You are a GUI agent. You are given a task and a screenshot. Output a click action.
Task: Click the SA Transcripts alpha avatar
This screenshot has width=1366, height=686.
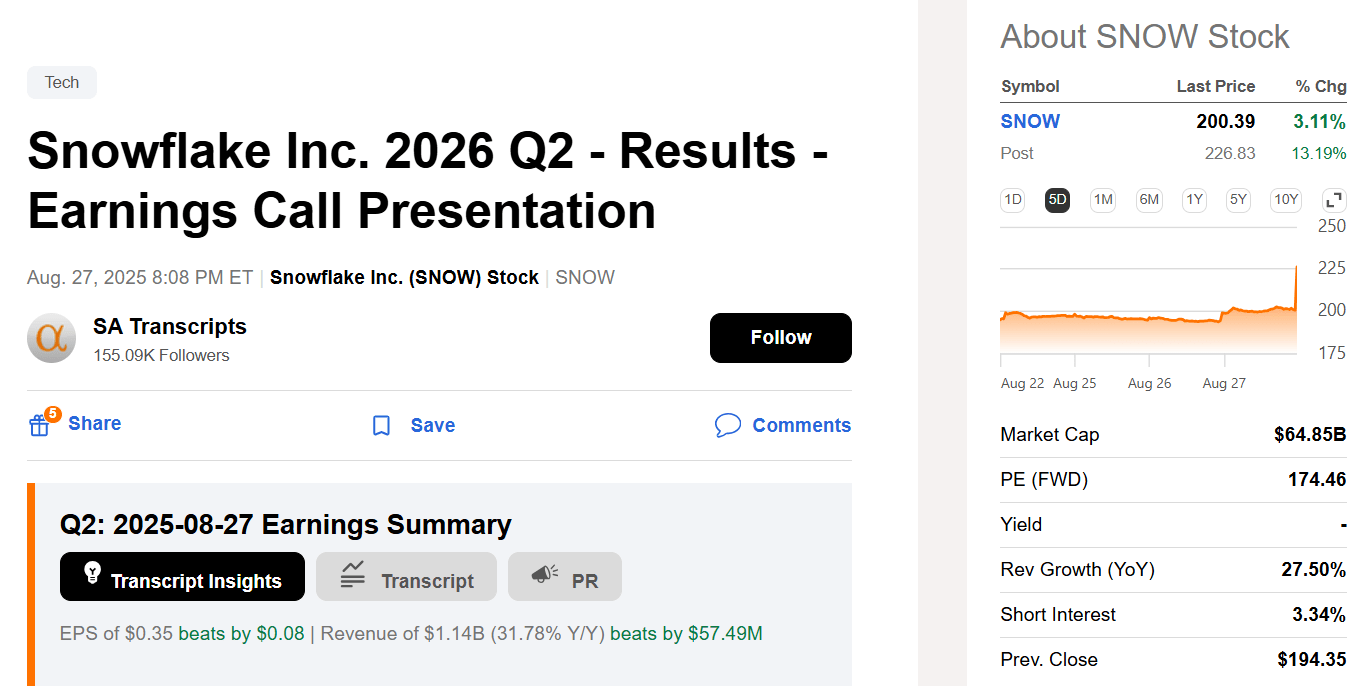[x=51, y=338]
